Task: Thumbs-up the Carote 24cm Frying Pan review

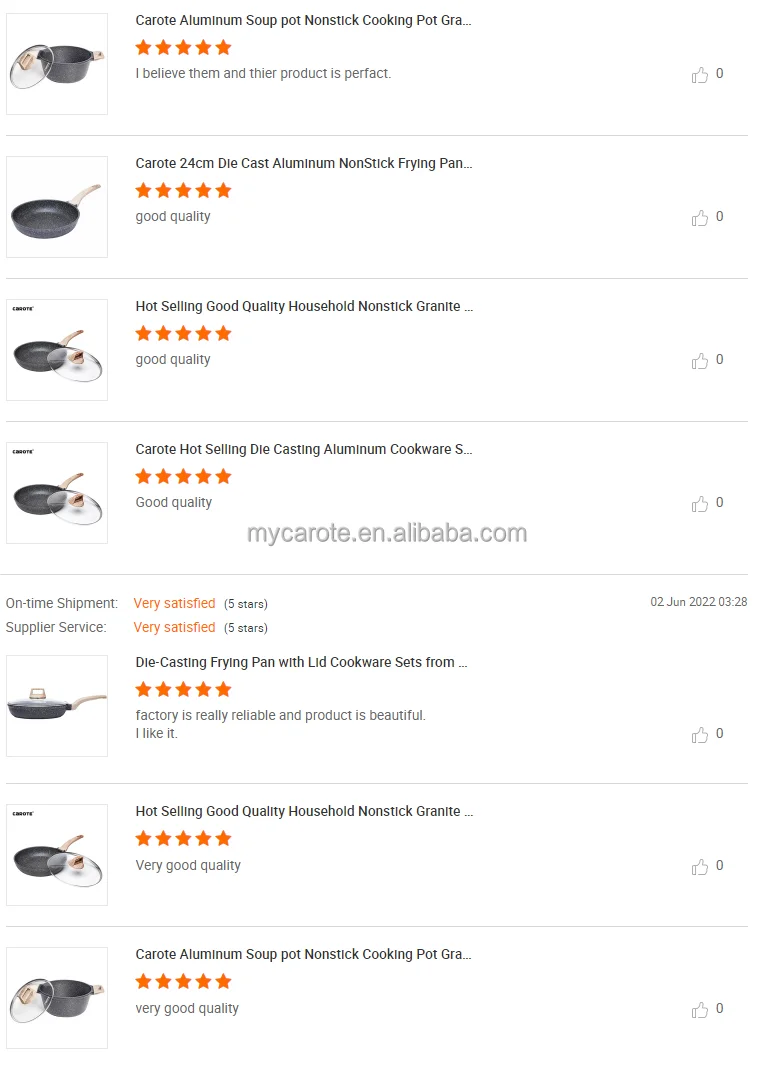Action: [x=700, y=218]
